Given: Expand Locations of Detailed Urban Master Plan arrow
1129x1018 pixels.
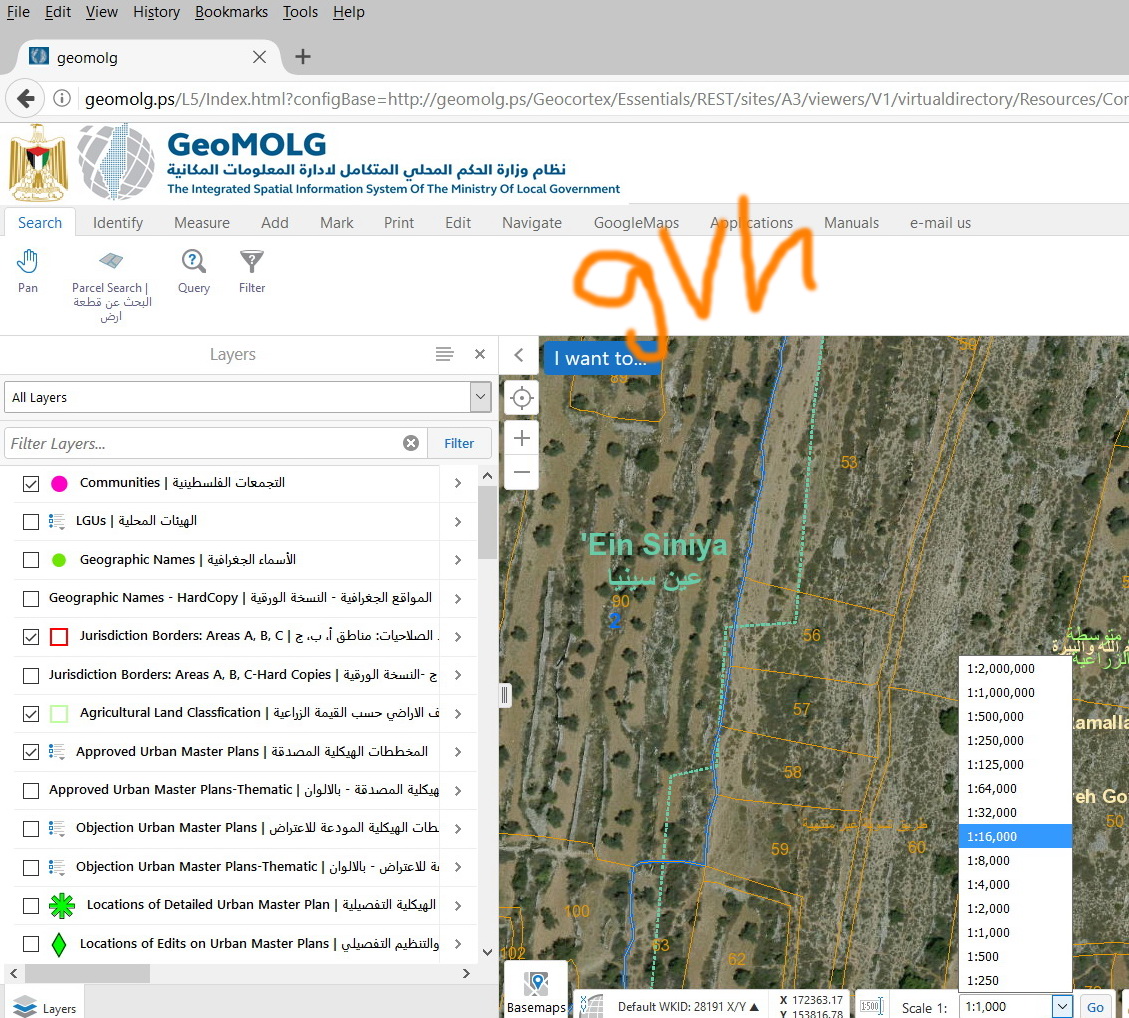Looking at the screenshot, I should click(458, 906).
